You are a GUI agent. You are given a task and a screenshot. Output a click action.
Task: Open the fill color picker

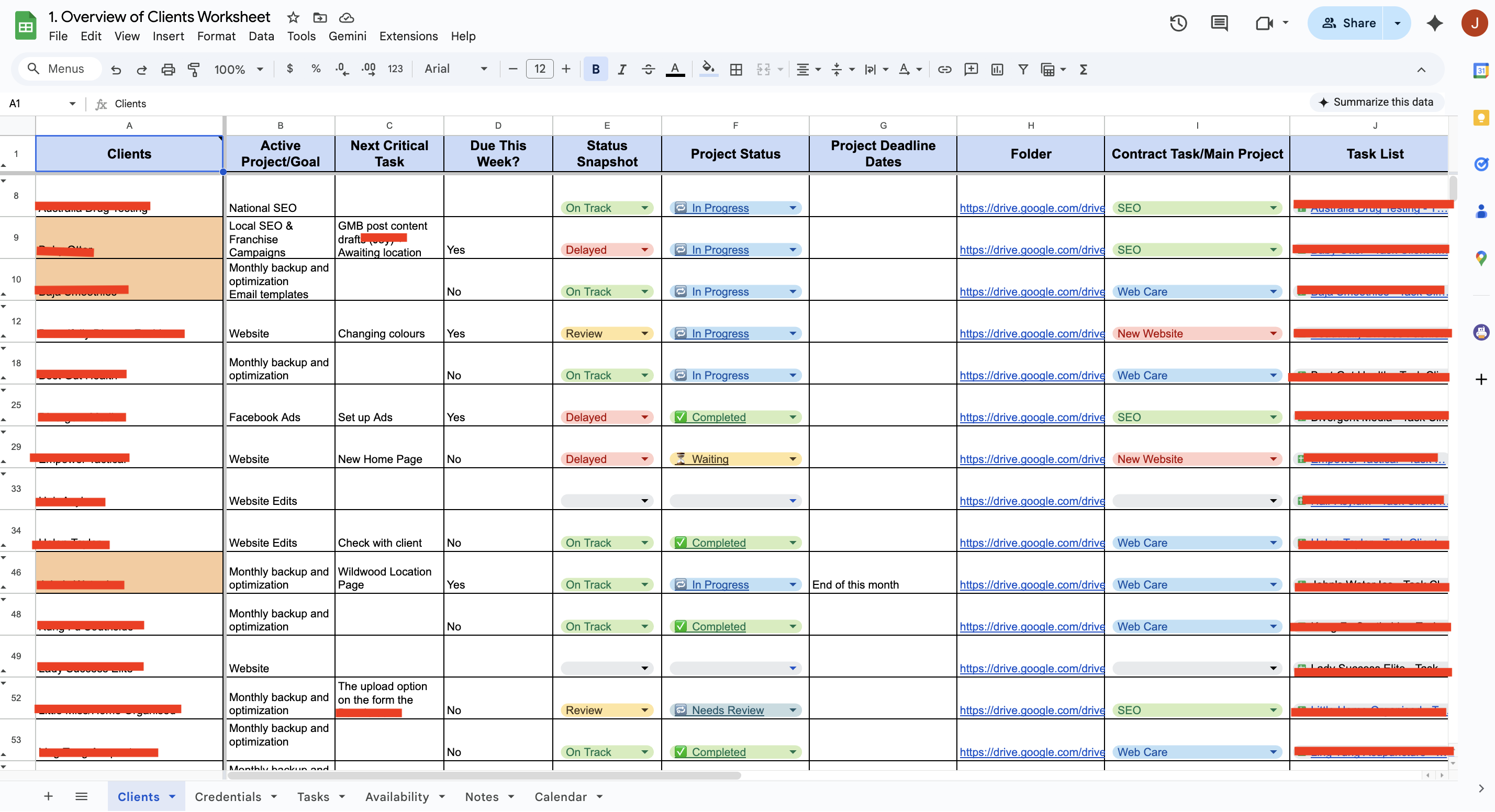tap(708, 70)
